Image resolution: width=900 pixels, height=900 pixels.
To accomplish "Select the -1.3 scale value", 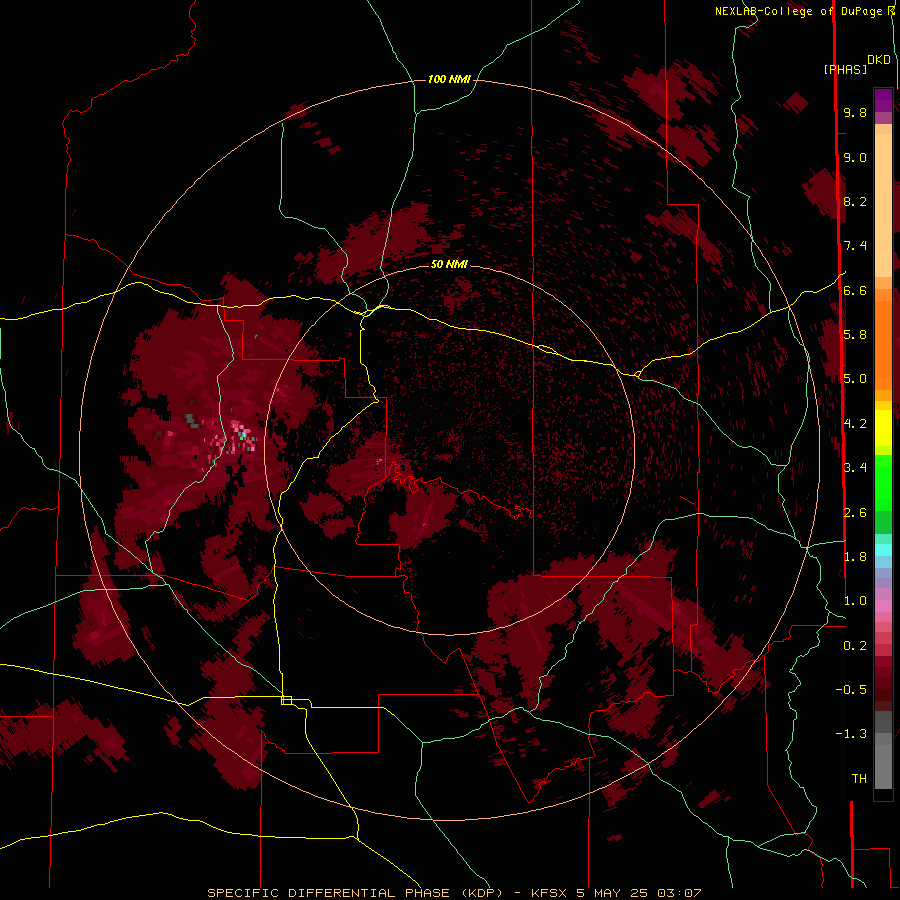I will pyautogui.click(x=851, y=734).
